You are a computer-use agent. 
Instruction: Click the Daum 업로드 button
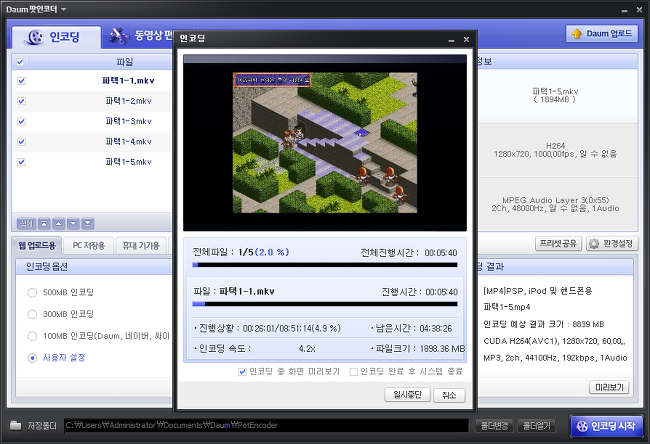click(x=602, y=34)
